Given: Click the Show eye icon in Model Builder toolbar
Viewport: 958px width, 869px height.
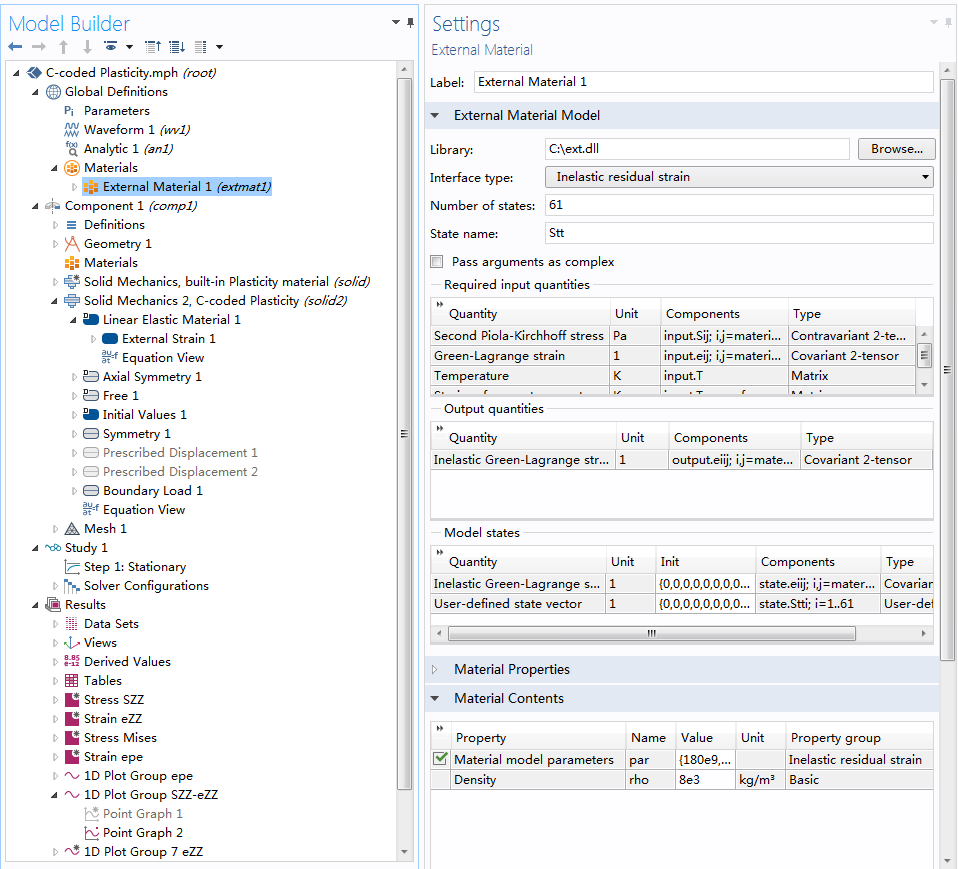Looking at the screenshot, I should [111, 47].
